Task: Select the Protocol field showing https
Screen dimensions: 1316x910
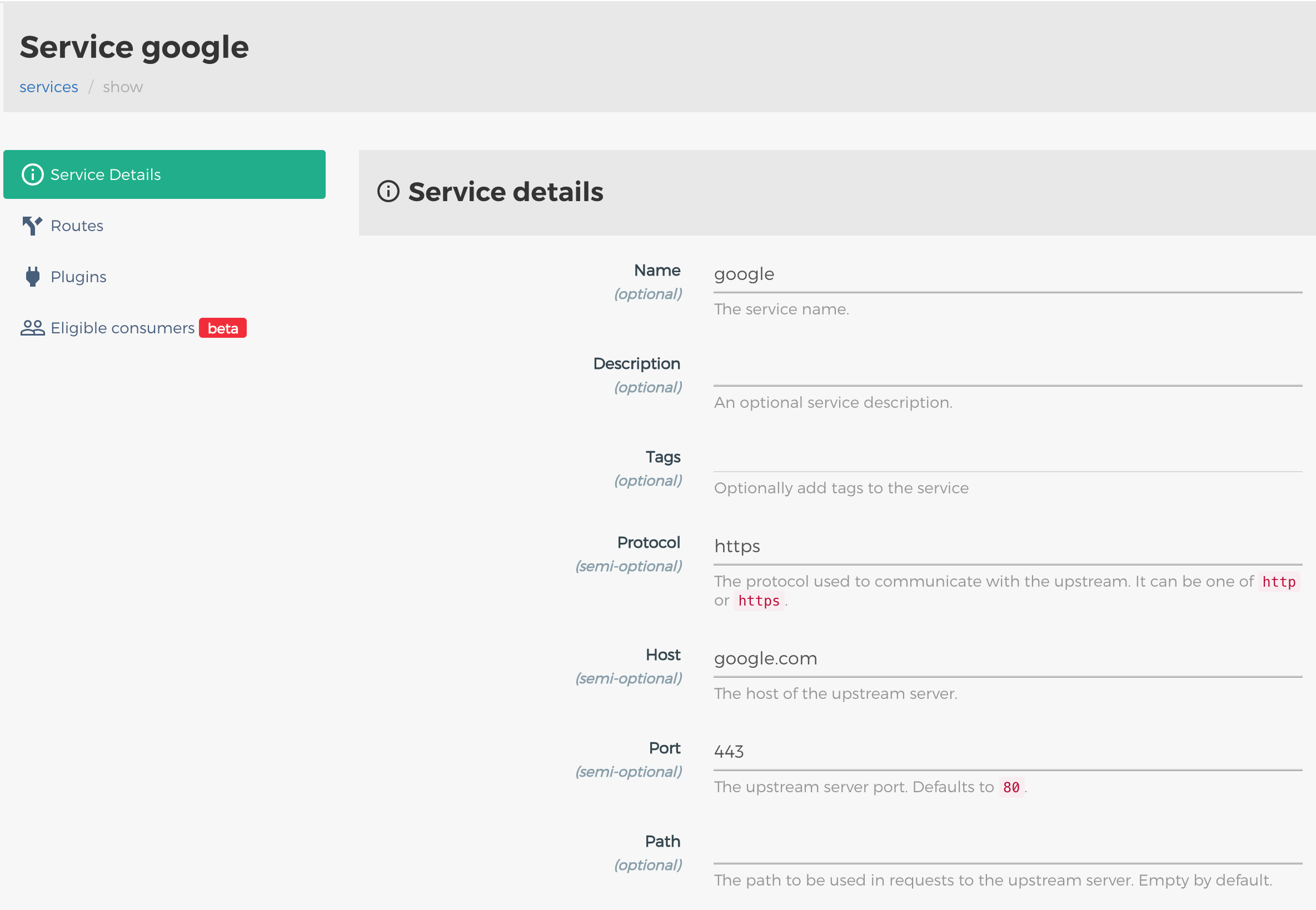Action: (x=1008, y=546)
